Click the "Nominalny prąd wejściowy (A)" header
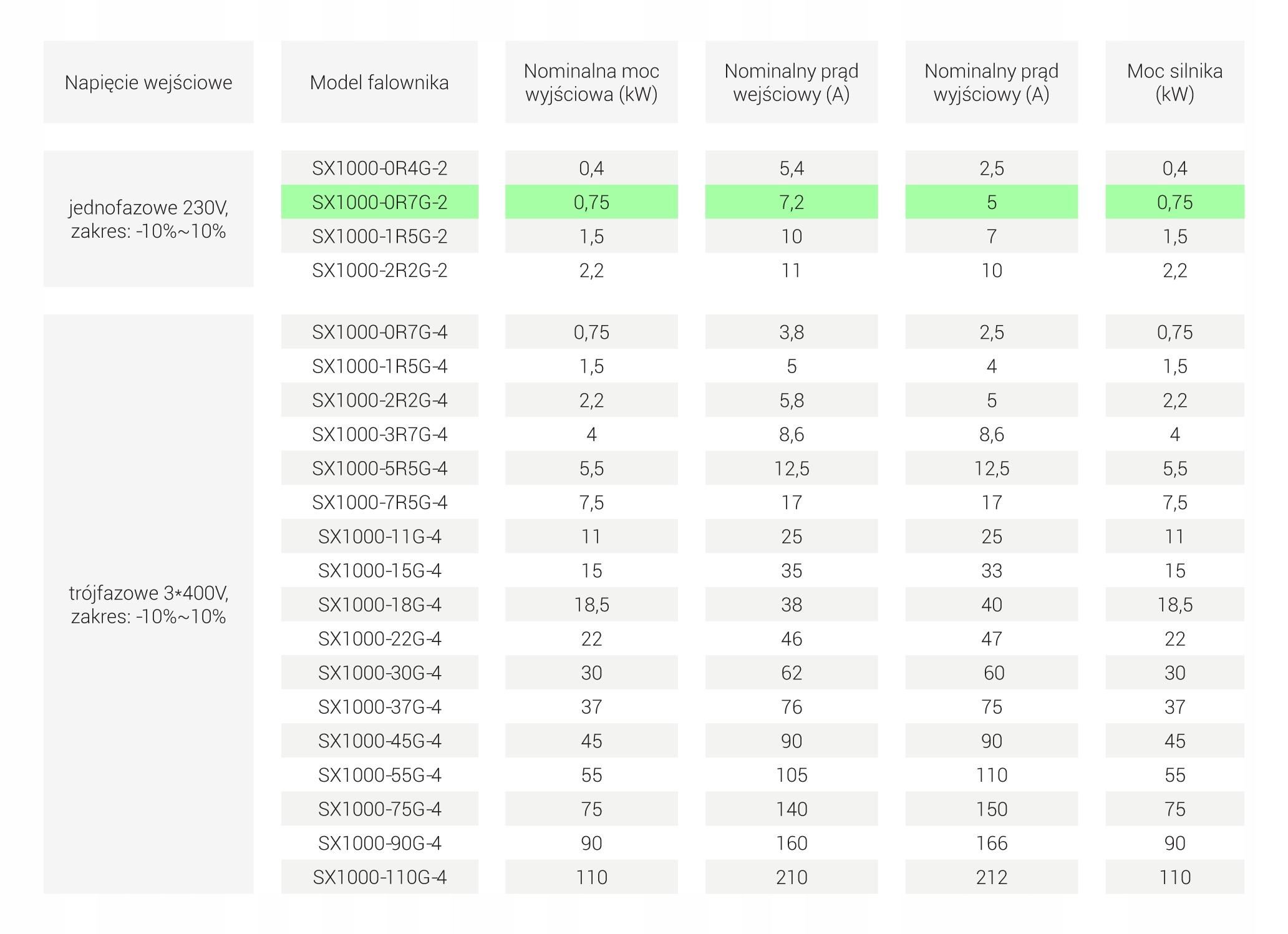Image resolution: width=1288 pixels, height=934 pixels. point(792,82)
